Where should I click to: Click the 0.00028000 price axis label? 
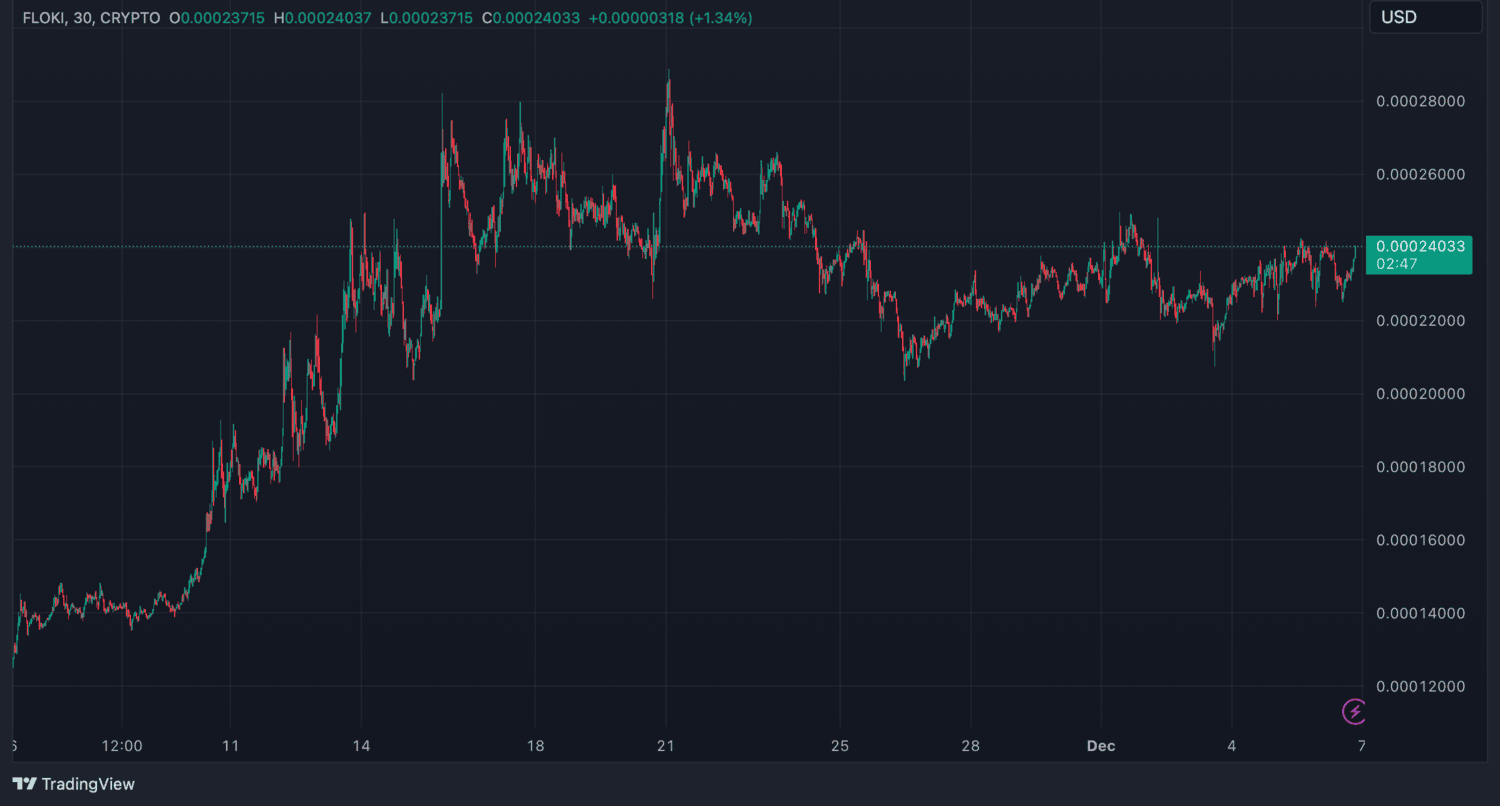pos(1420,101)
